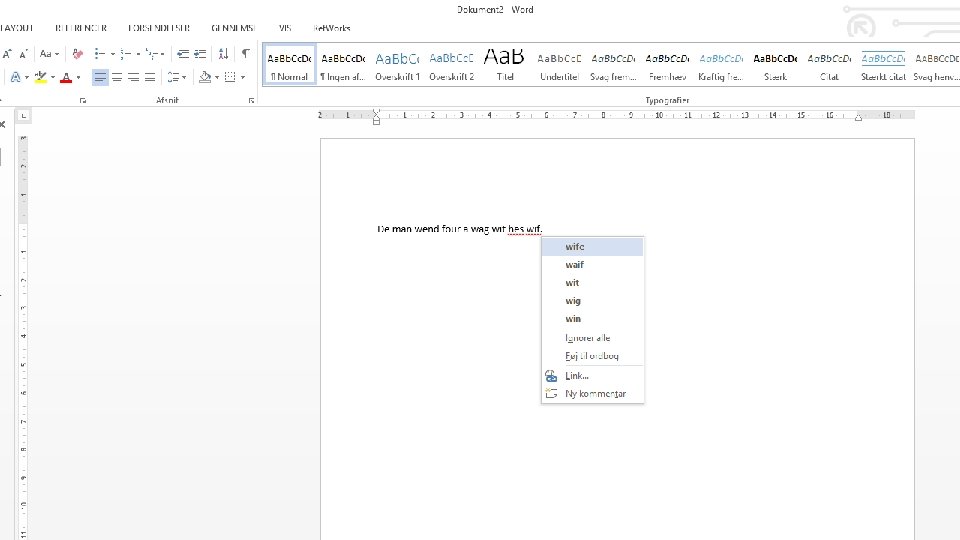960x540 pixels.
Task: Choose the 'wife' spelling suggestion
Action: click(x=574, y=247)
